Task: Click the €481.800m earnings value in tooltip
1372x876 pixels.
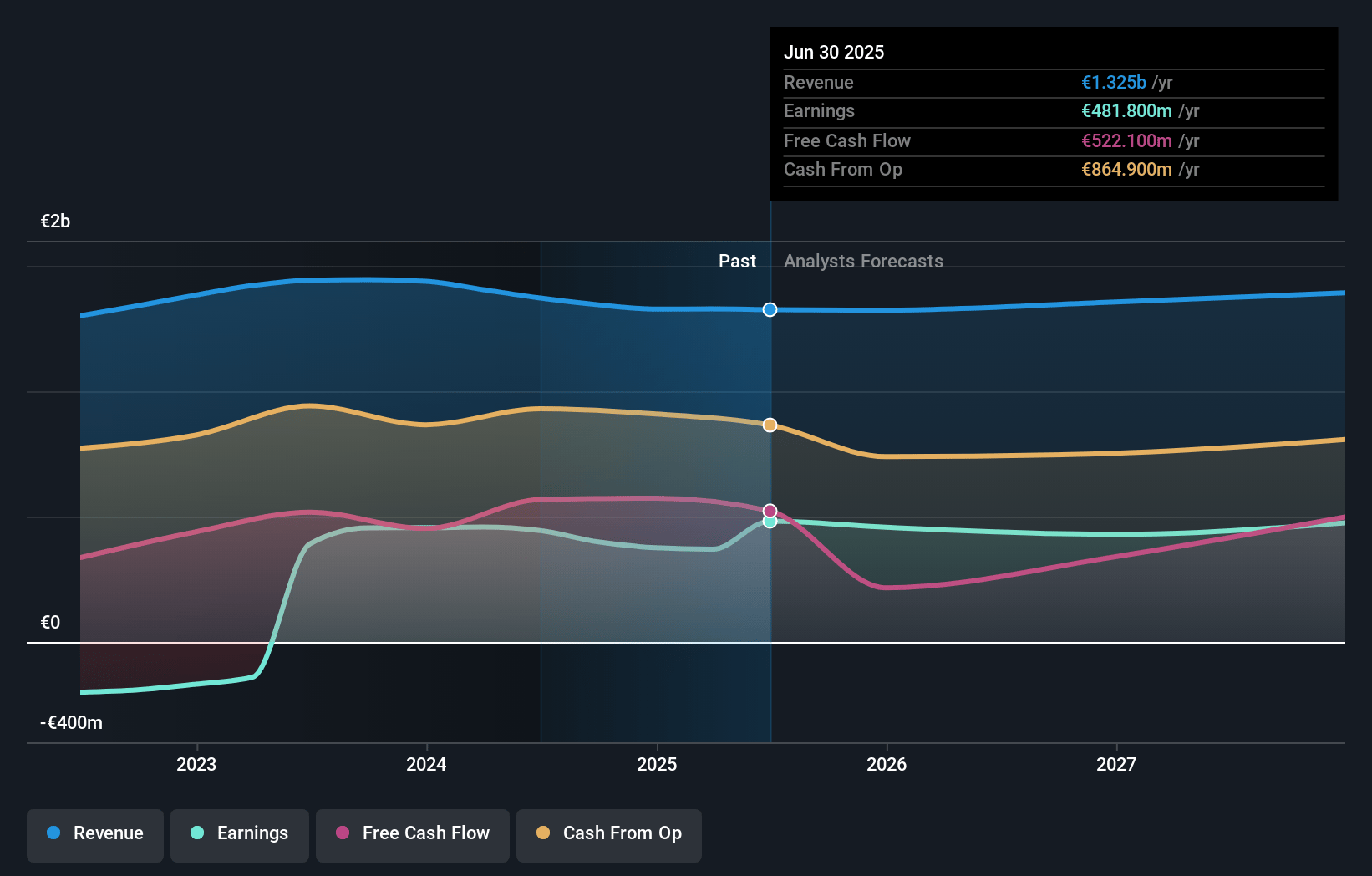Action: [x=1126, y=110]
